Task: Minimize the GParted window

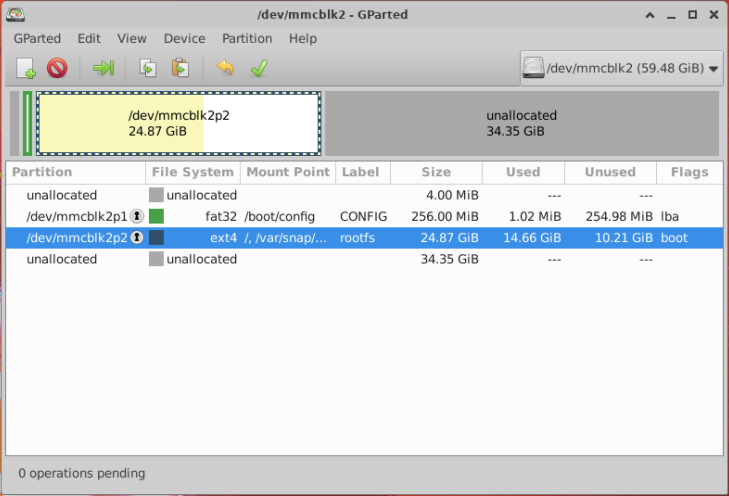Action: [x=671, y=15]
